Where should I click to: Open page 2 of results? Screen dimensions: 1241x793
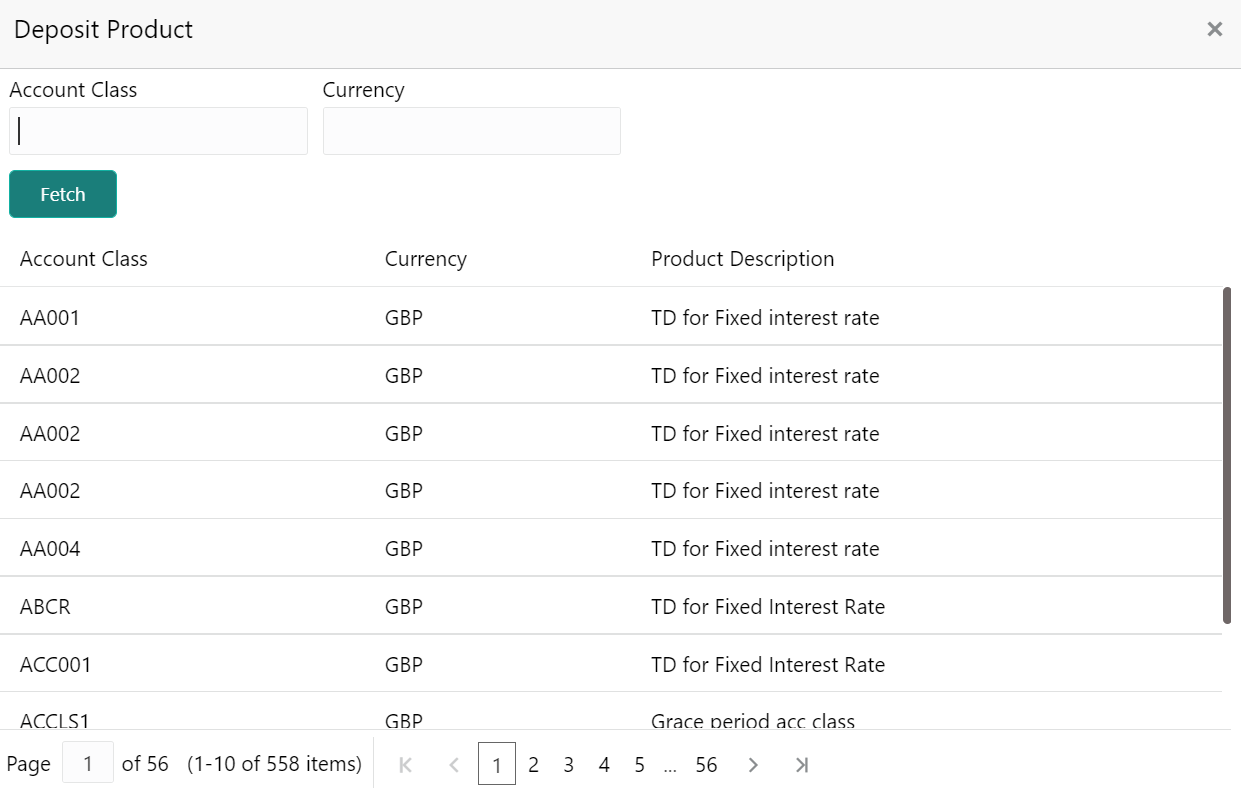pos(533,765)
